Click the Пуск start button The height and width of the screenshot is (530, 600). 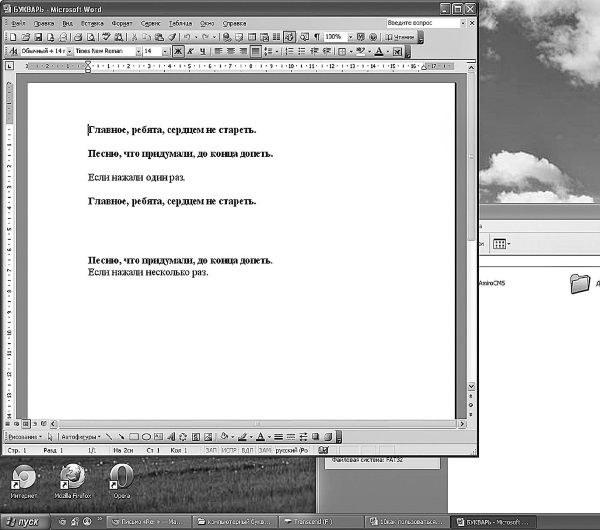coord(24,522)
